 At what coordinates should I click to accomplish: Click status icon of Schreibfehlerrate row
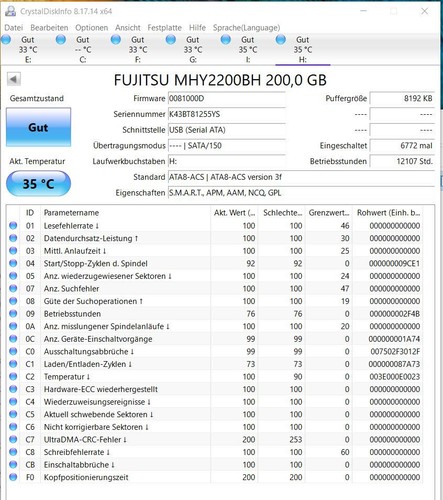(13, 452)
